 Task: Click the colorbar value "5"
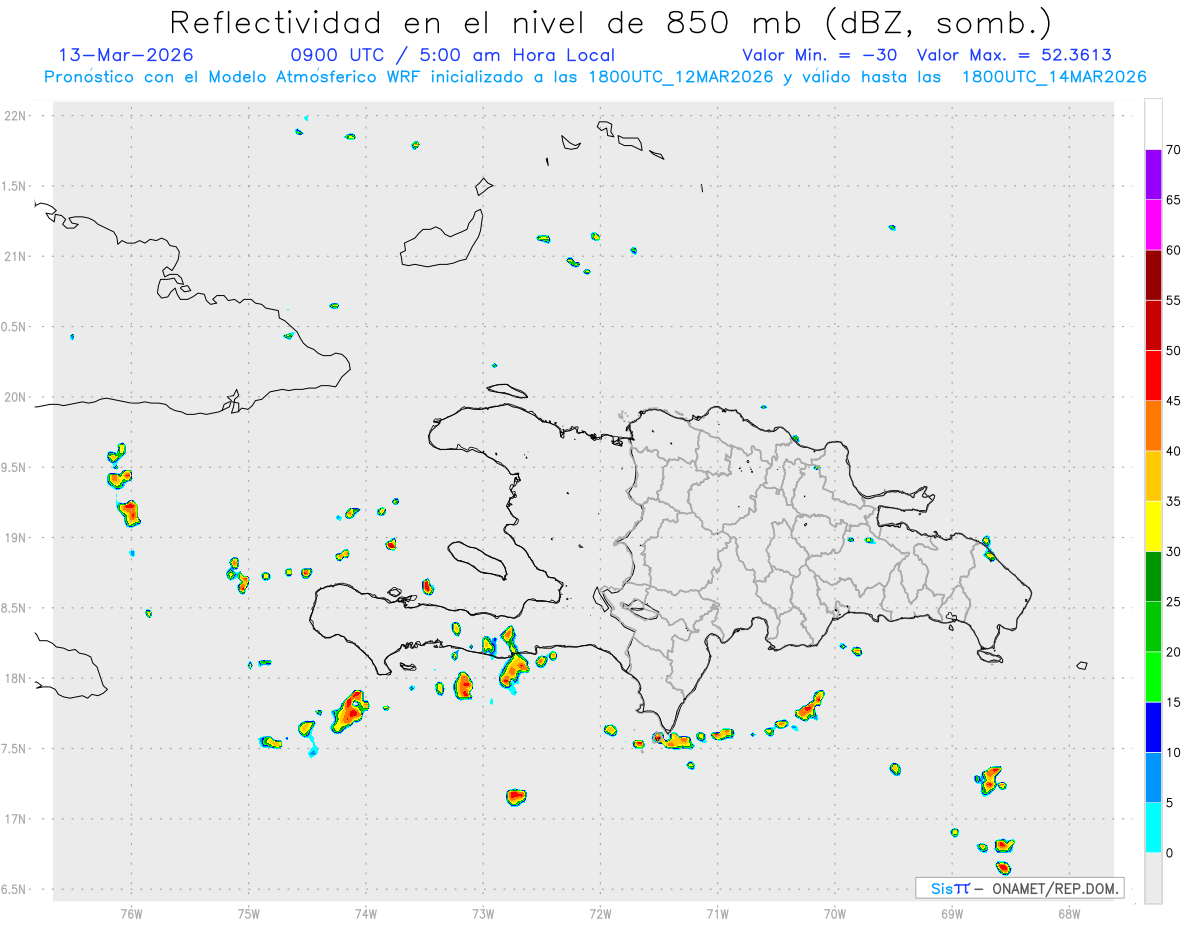click(x=1170, y=803)
